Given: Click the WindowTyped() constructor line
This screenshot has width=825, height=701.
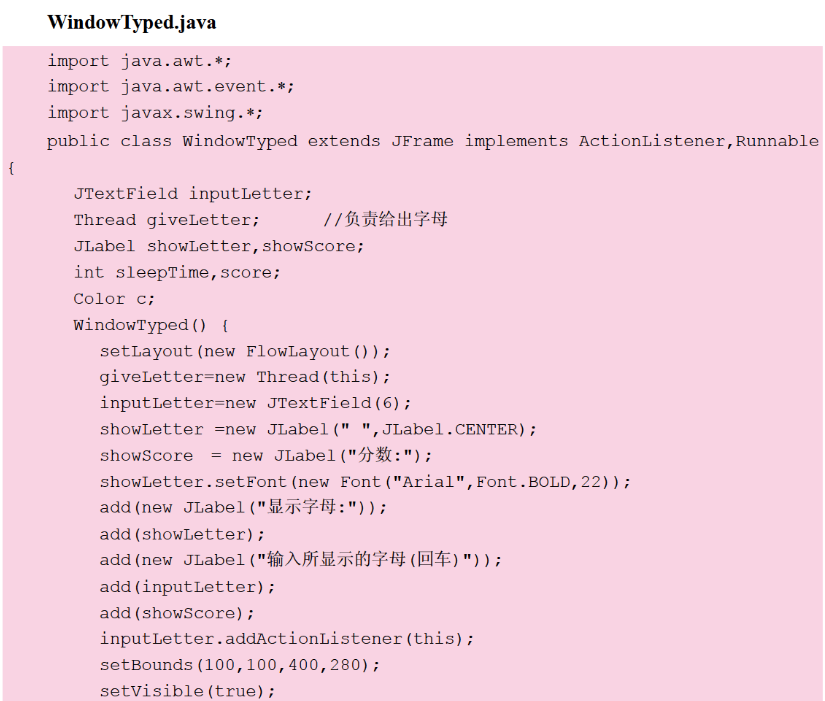Looking at the screenshot, I should pos(151,325).
